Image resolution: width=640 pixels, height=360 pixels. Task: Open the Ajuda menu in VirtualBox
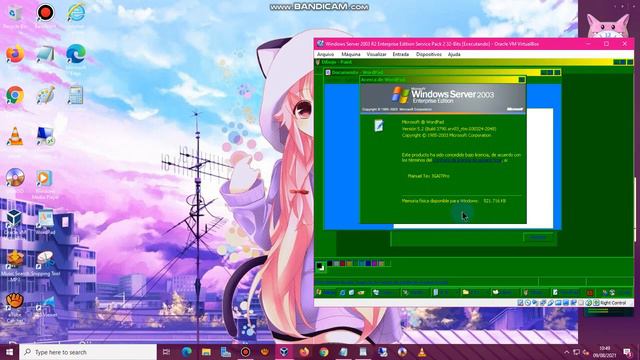(454, 54)
